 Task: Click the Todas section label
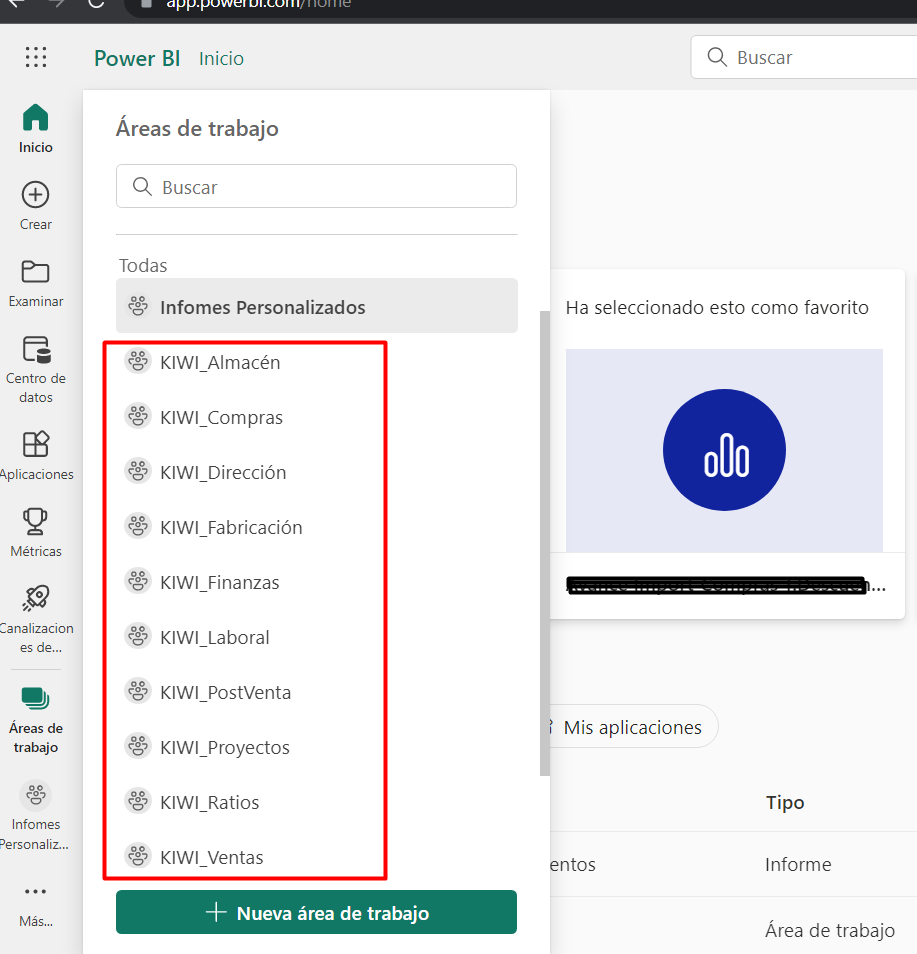[x=143, y=265]
